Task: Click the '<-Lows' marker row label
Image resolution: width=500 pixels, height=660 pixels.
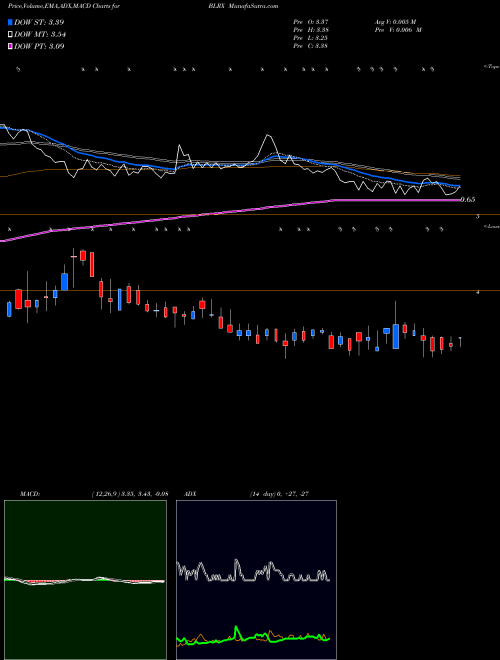Action: point(492,226)
